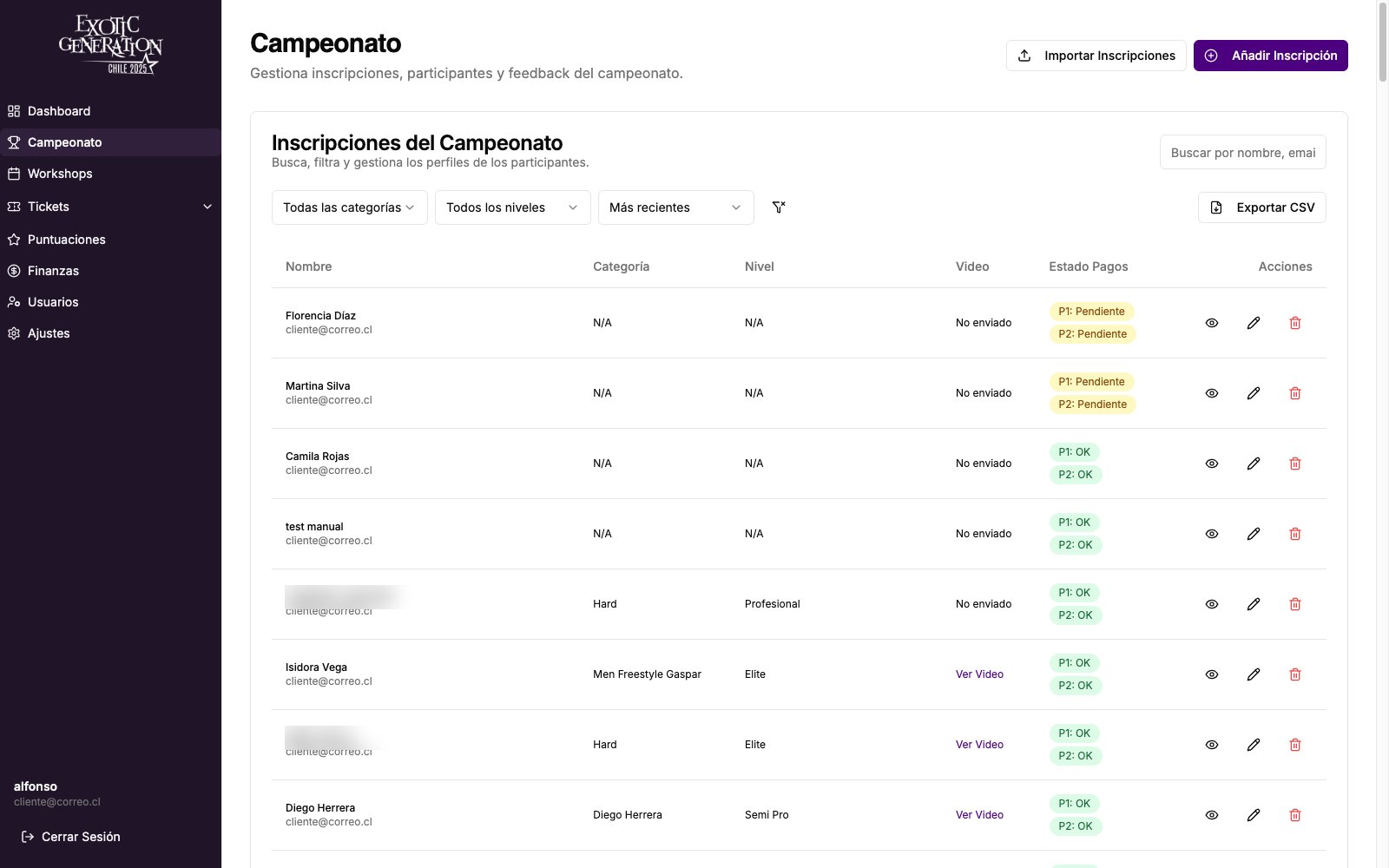Screen dimensions: 1389x868
Task: Click the Puntuaciones star icon
Action: click(14, 240)
